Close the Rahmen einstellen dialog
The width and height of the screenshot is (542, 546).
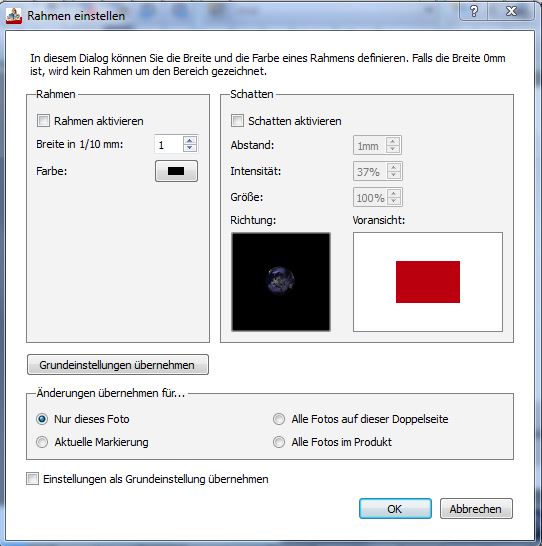[x=511, y=11]
